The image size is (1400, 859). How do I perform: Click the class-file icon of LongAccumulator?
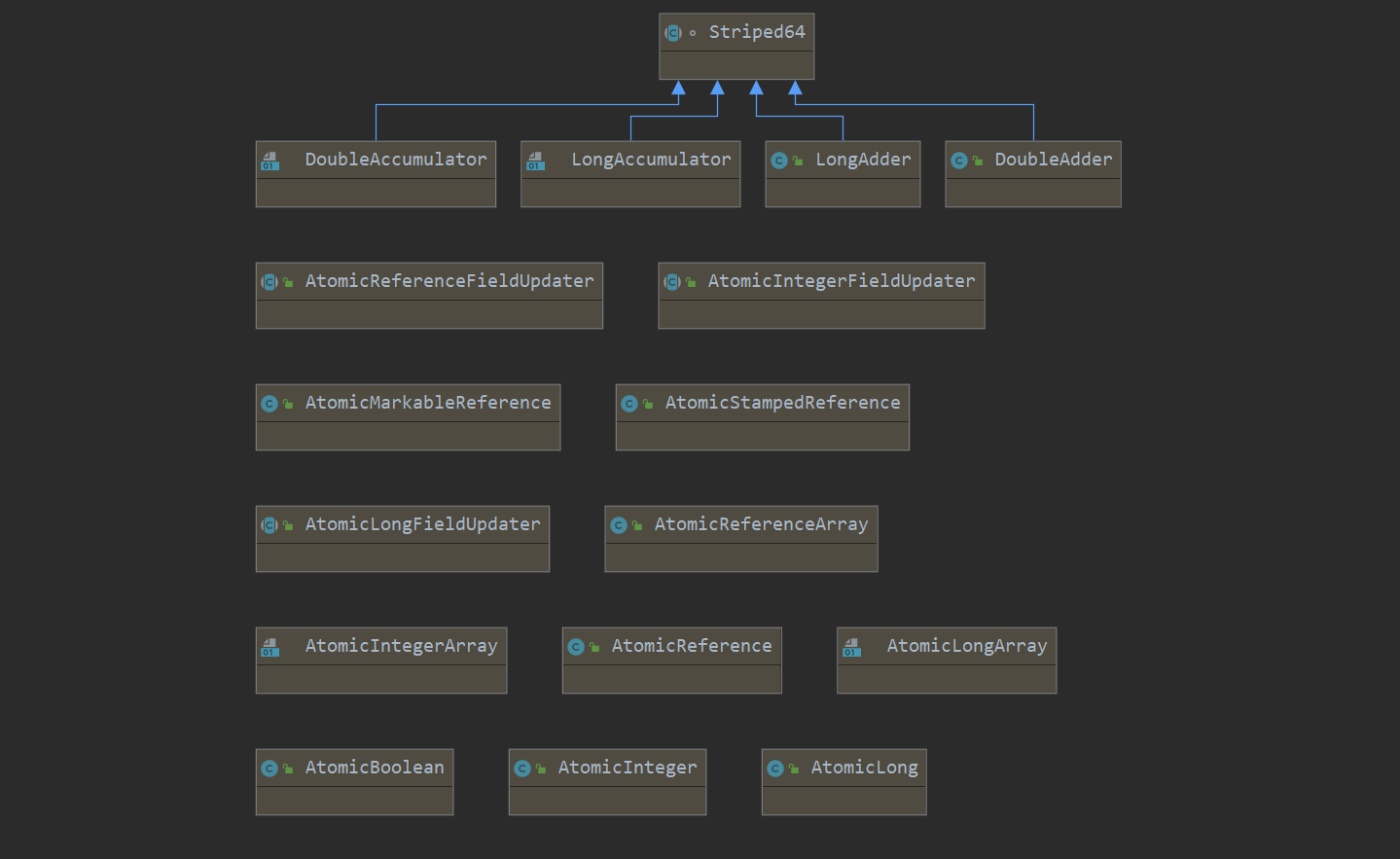pos(536,161)
